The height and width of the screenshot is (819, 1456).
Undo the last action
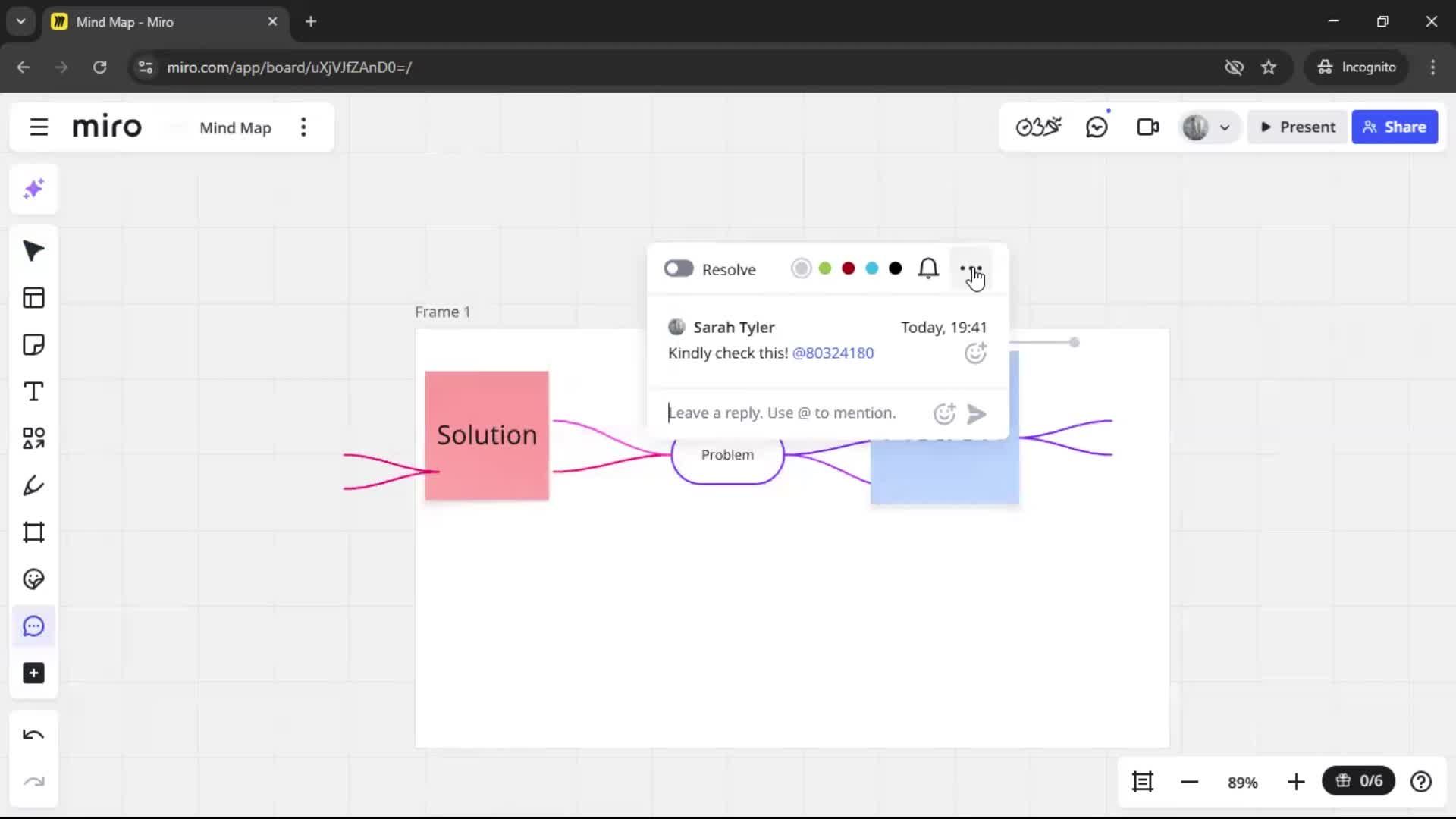[x=33, y=735]
